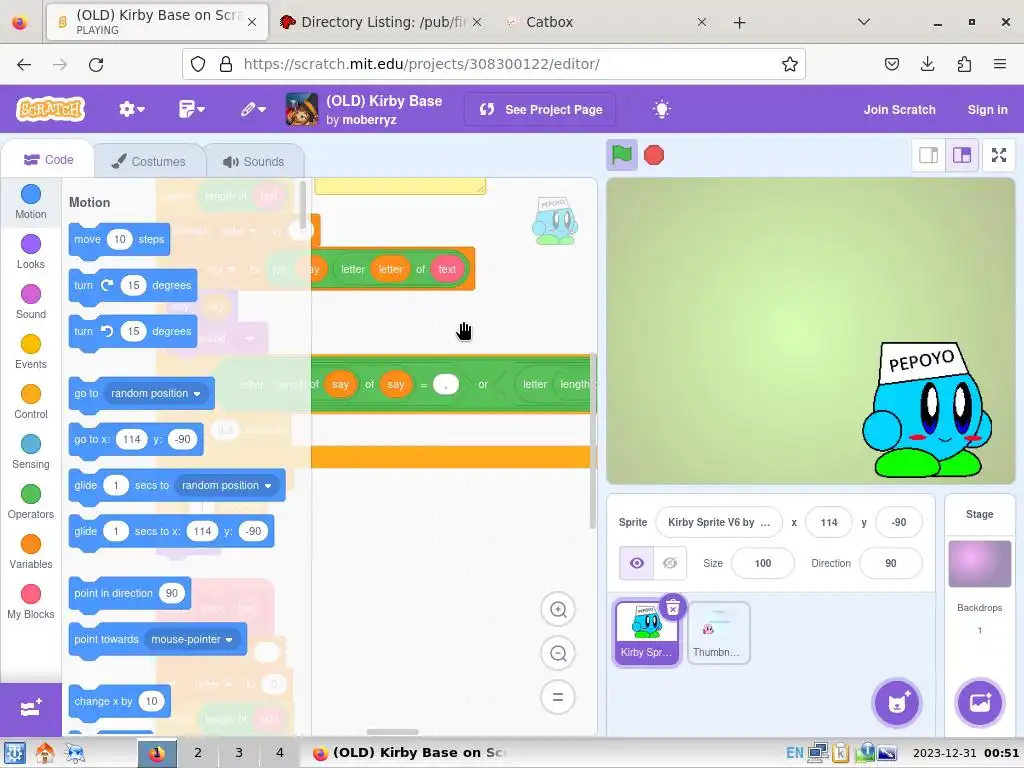The width and height of the screenshot is (1024, 768).
Task: Click the move 10 steps block
Action: coord(119,240)
